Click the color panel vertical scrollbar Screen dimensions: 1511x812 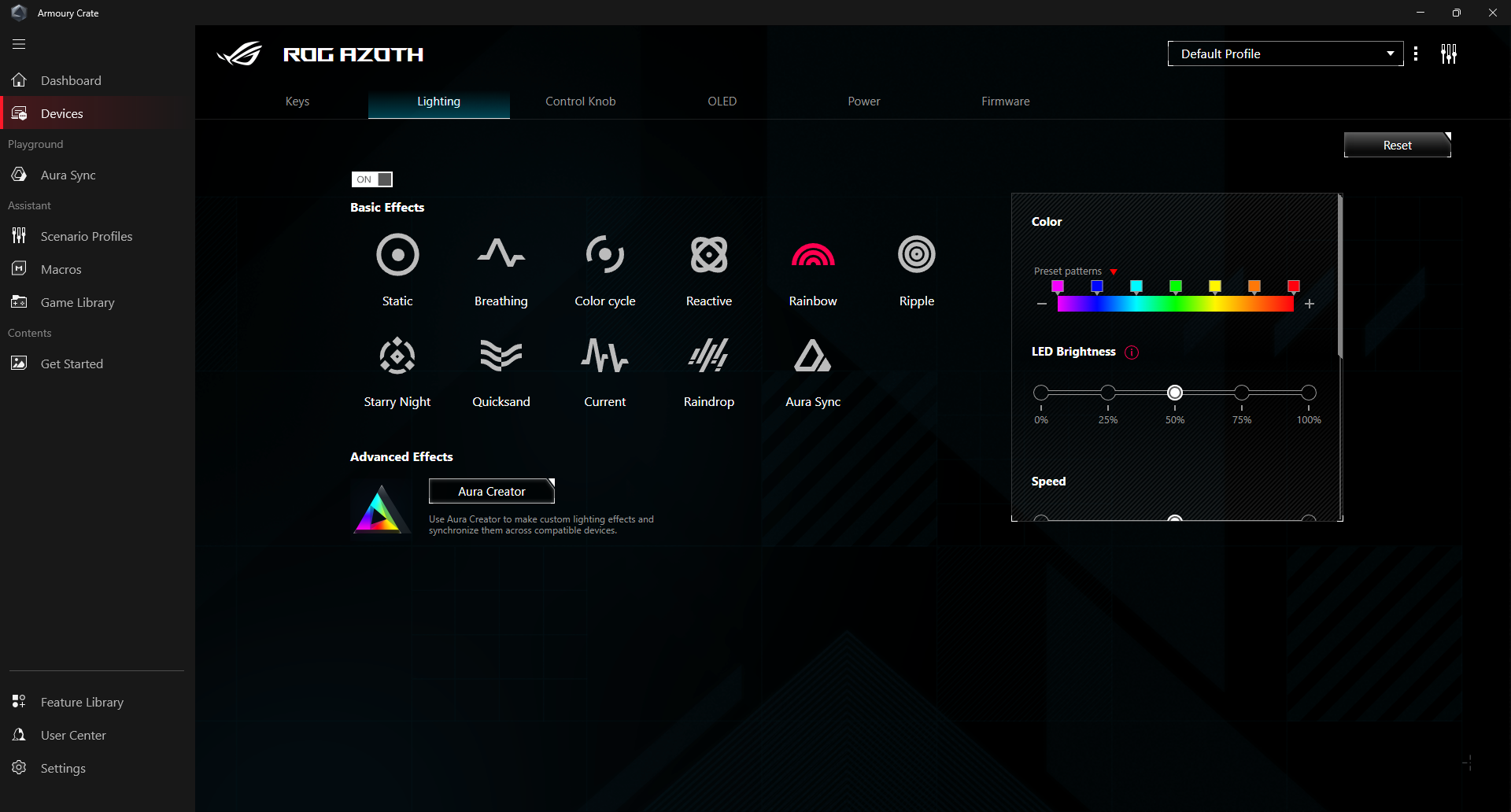pyautogui.click(x=1340, y=277)
